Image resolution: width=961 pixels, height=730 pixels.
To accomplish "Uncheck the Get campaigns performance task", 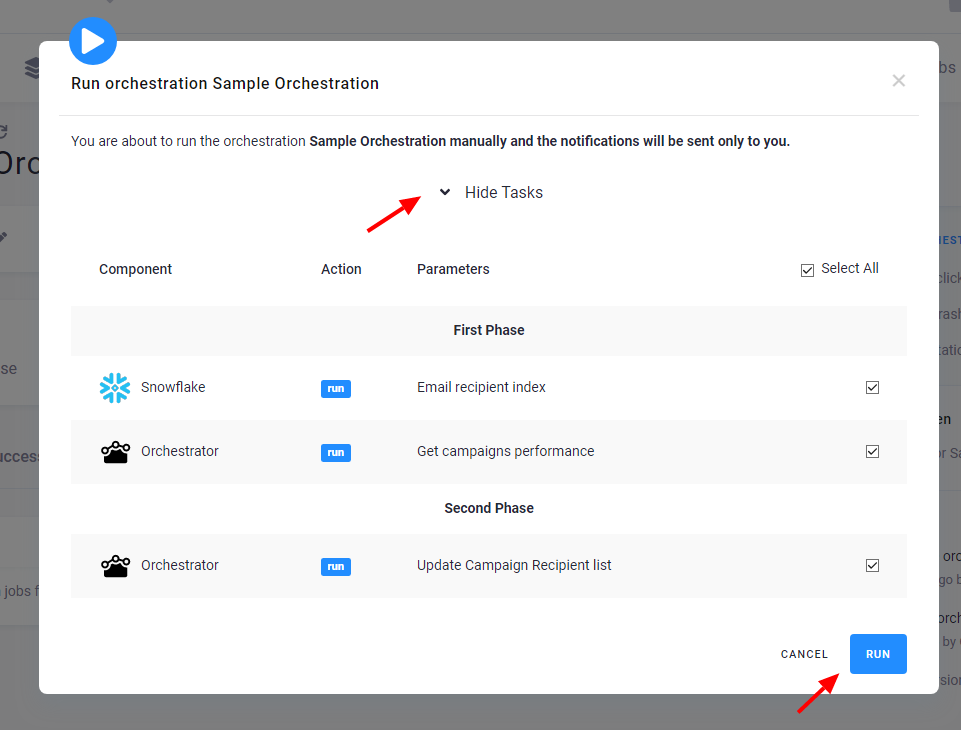I will 872,452.
